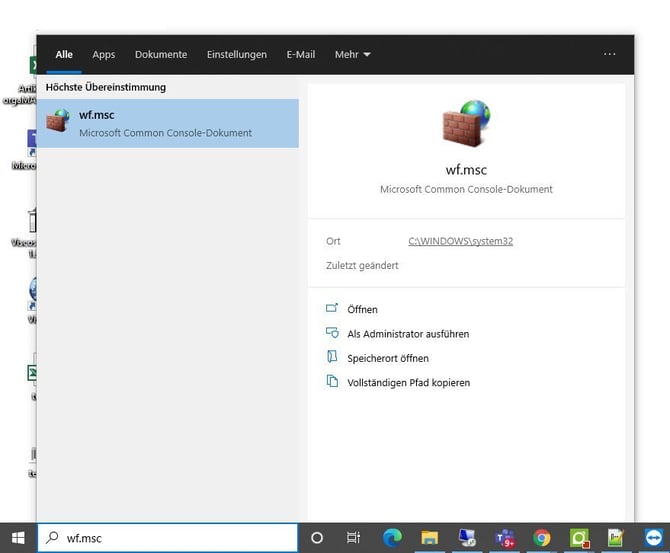
Task: Open Microsoft Teams in the taskbar
Action: pos(505,537)
